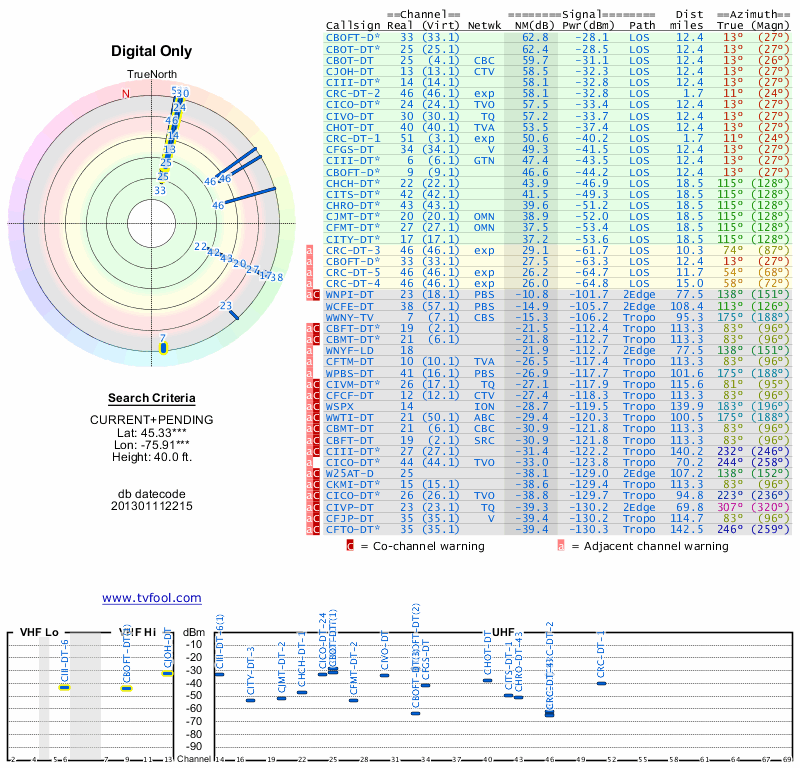Select the WWTI-DT table row callsign

click(349, 417)
